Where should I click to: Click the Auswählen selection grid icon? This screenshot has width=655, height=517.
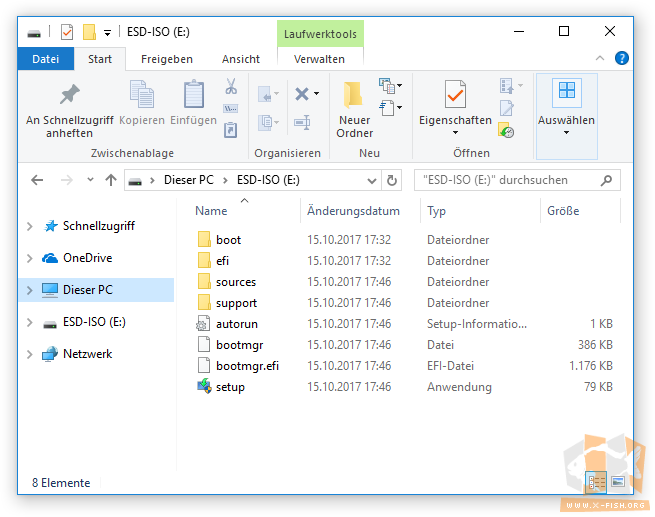click(566, 90)
